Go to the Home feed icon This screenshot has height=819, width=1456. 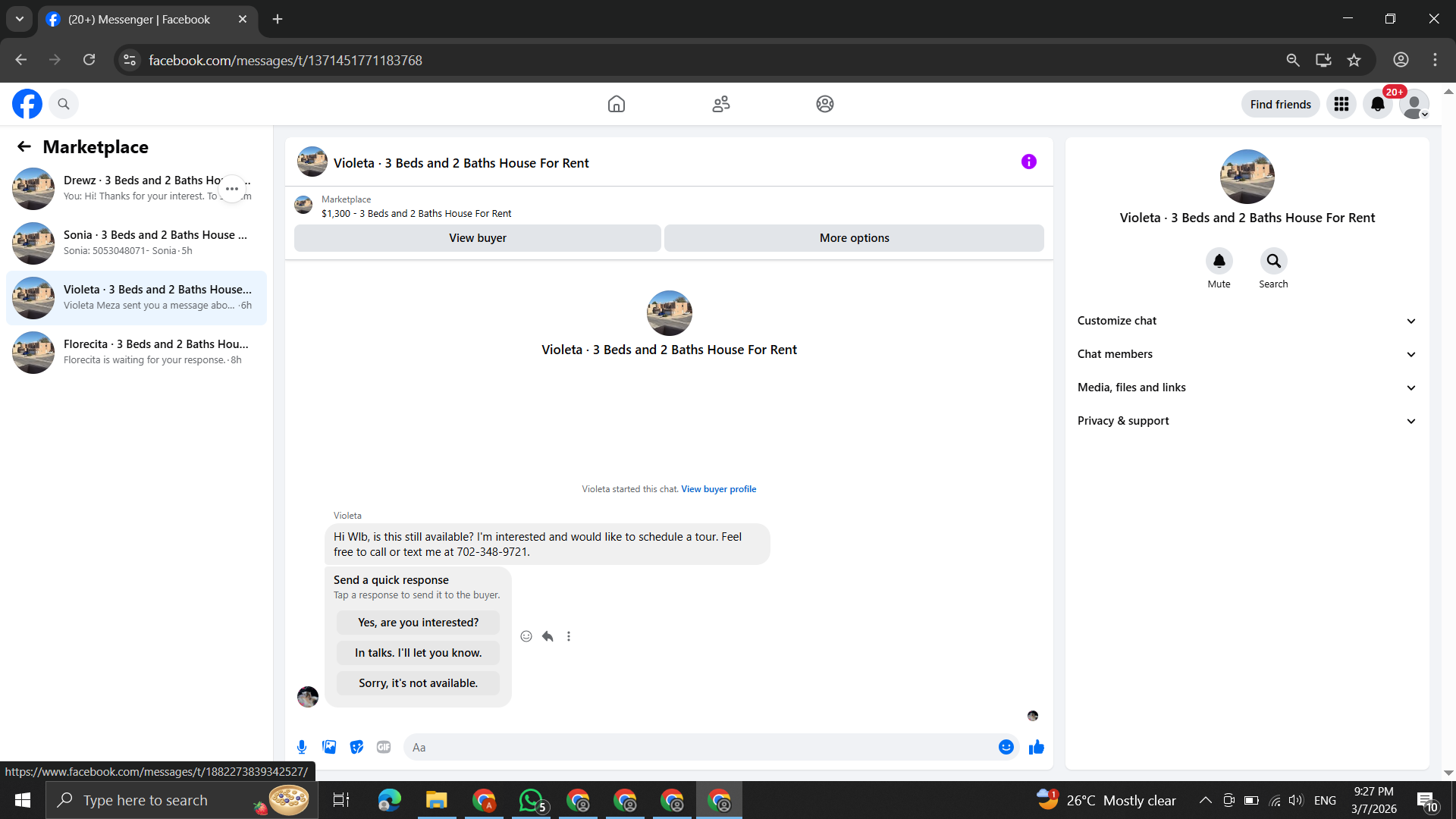point(617,104)
